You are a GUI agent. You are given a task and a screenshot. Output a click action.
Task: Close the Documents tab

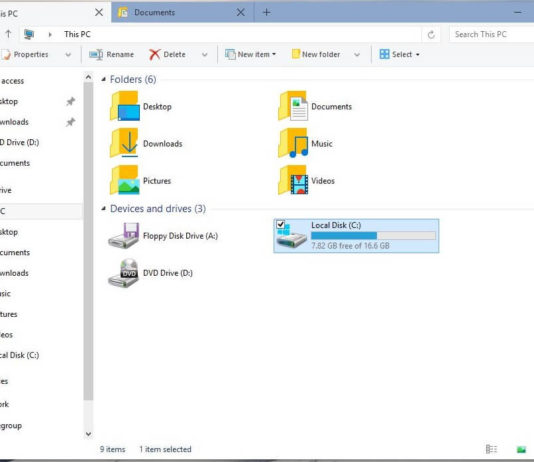[x=240, y=13]
